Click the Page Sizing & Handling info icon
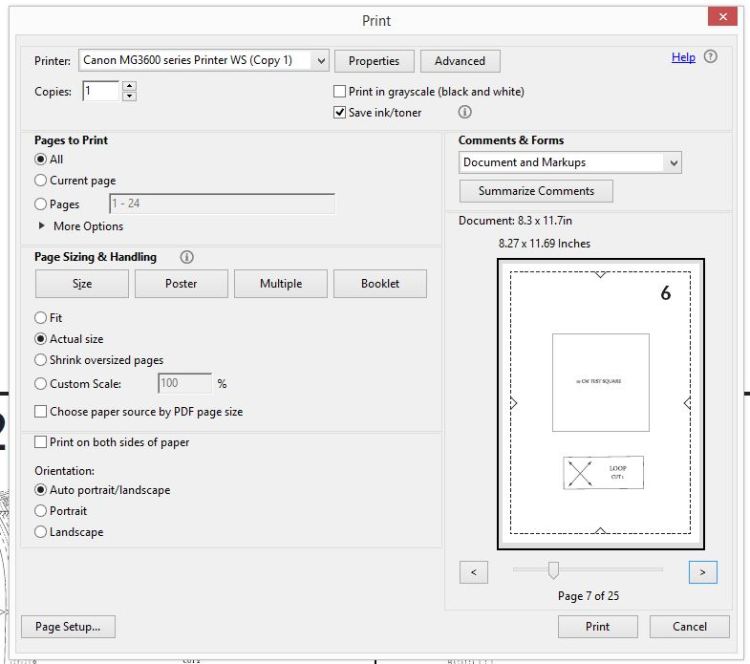Image resolution: width=750 pixels, height=664 pixels. click(x=185, y=257)
